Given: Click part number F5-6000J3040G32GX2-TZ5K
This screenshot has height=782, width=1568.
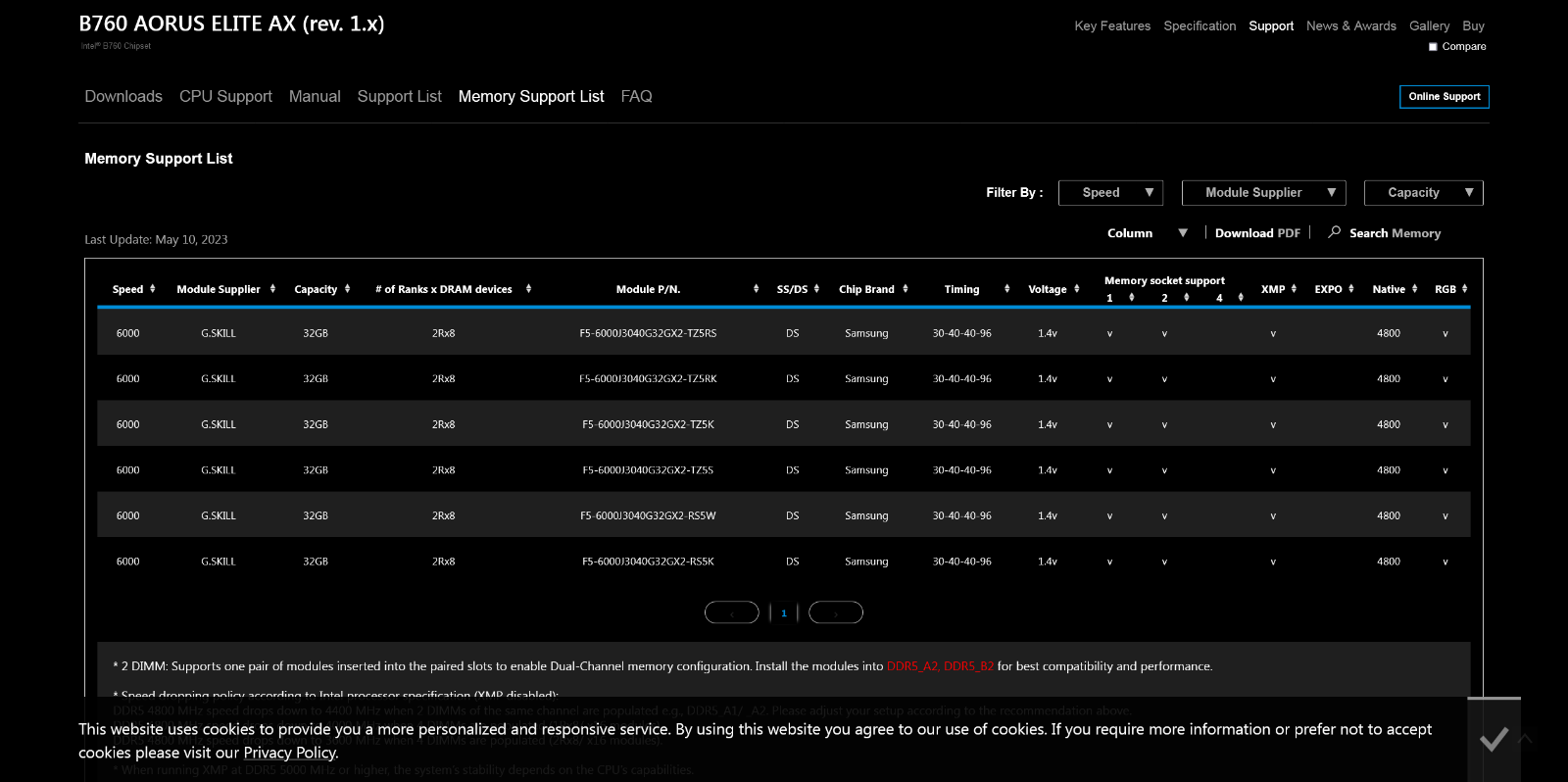Looking at the screenshot, I should [x=648, y=424].
